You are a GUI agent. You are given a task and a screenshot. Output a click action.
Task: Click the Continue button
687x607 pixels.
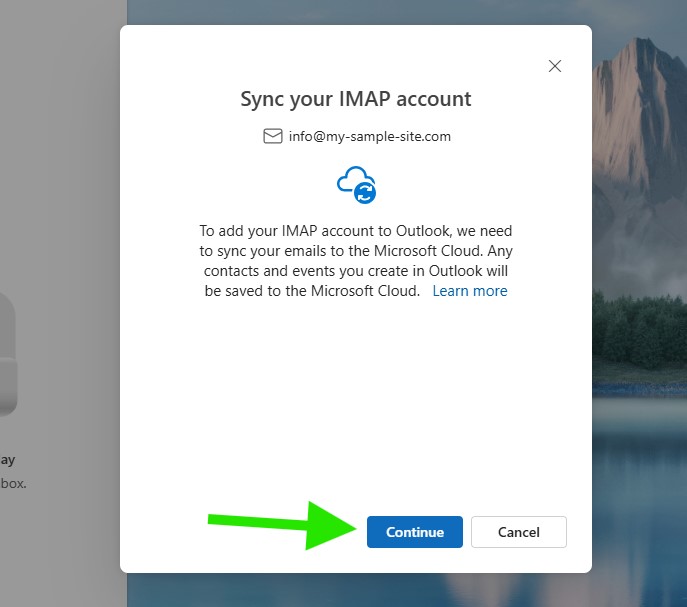pos(414,532)
